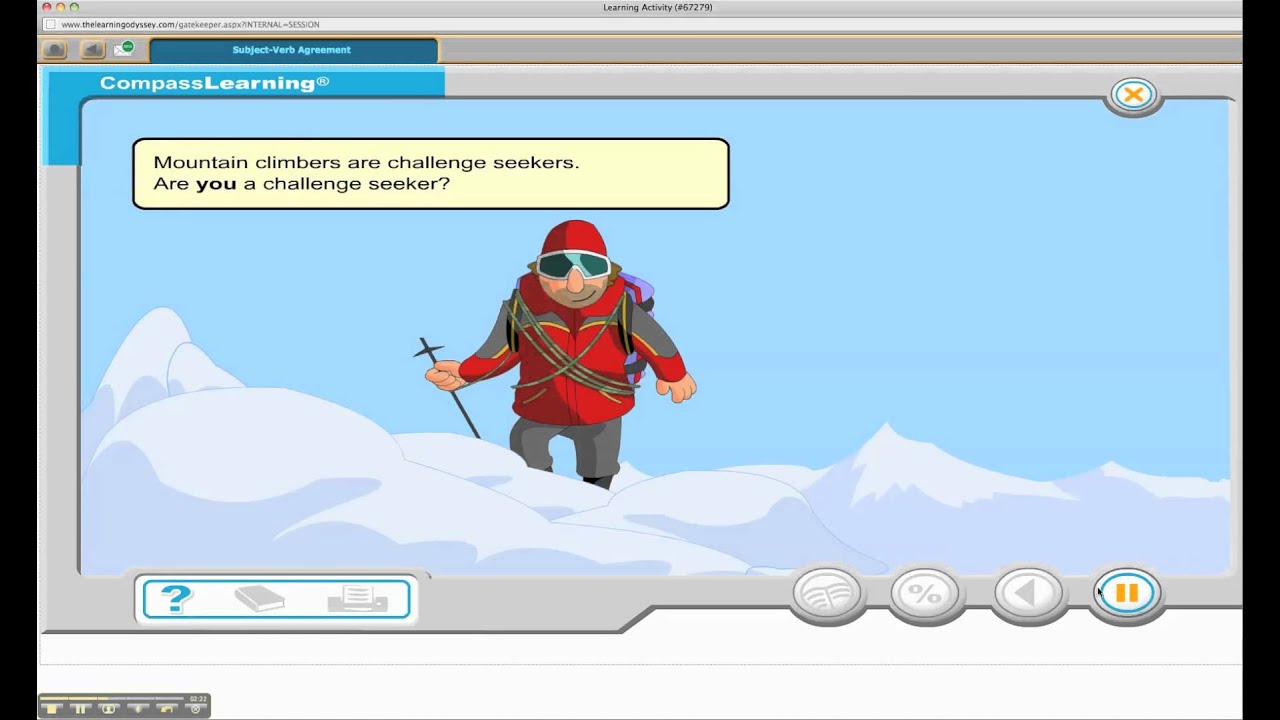Click the microphone button in recorder bar
Image resolution: width=1280 pixels, height=720 pixels.
(x=138, y=709)
